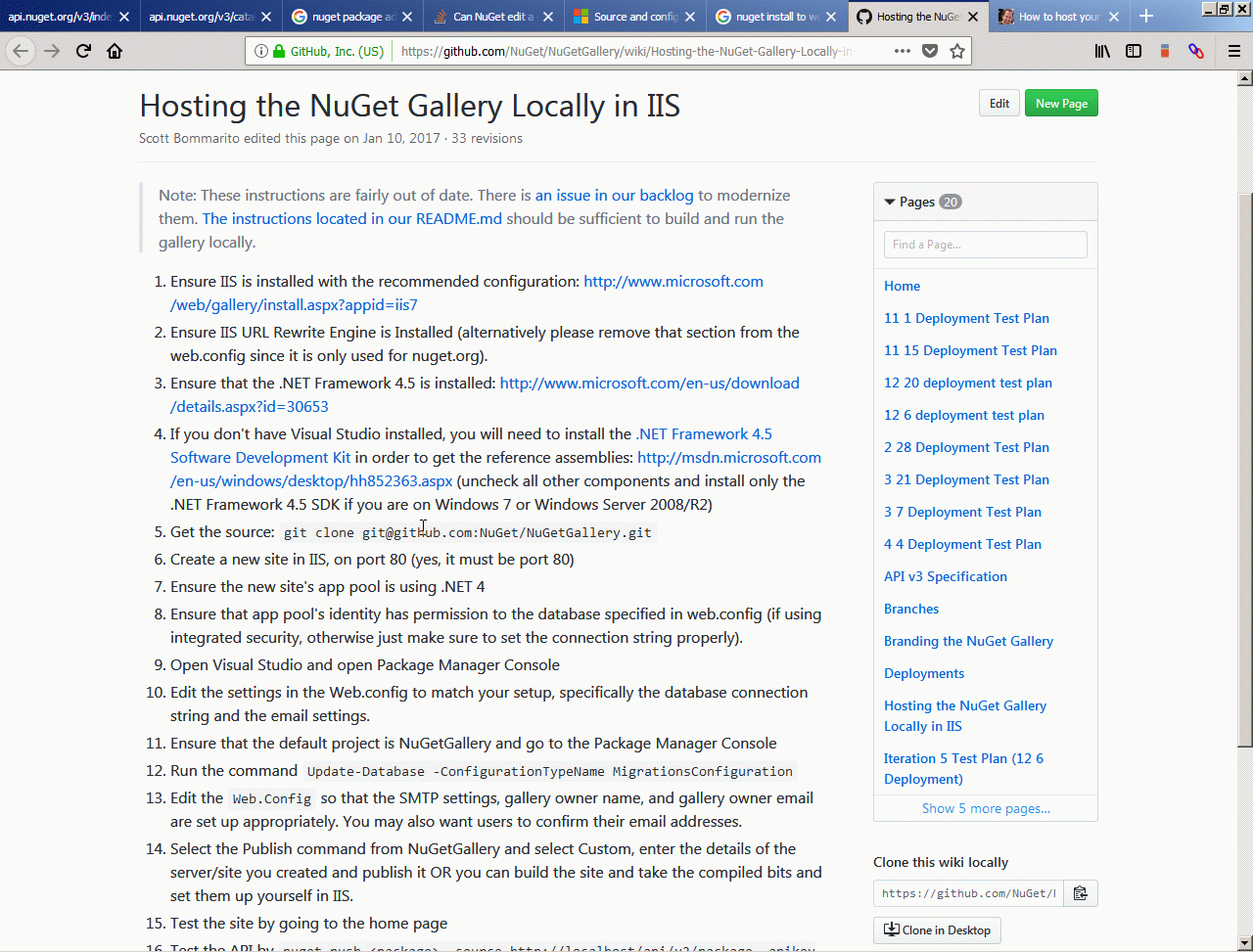The height and width of the screenshot is (952, 1253).
Task: Open the Home wiki page
Action: [902, 286]
